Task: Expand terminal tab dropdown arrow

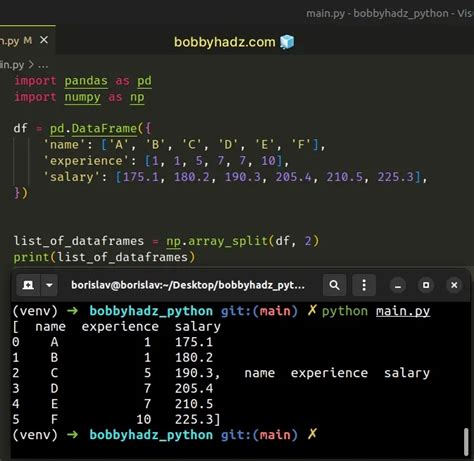Action: 49,285
